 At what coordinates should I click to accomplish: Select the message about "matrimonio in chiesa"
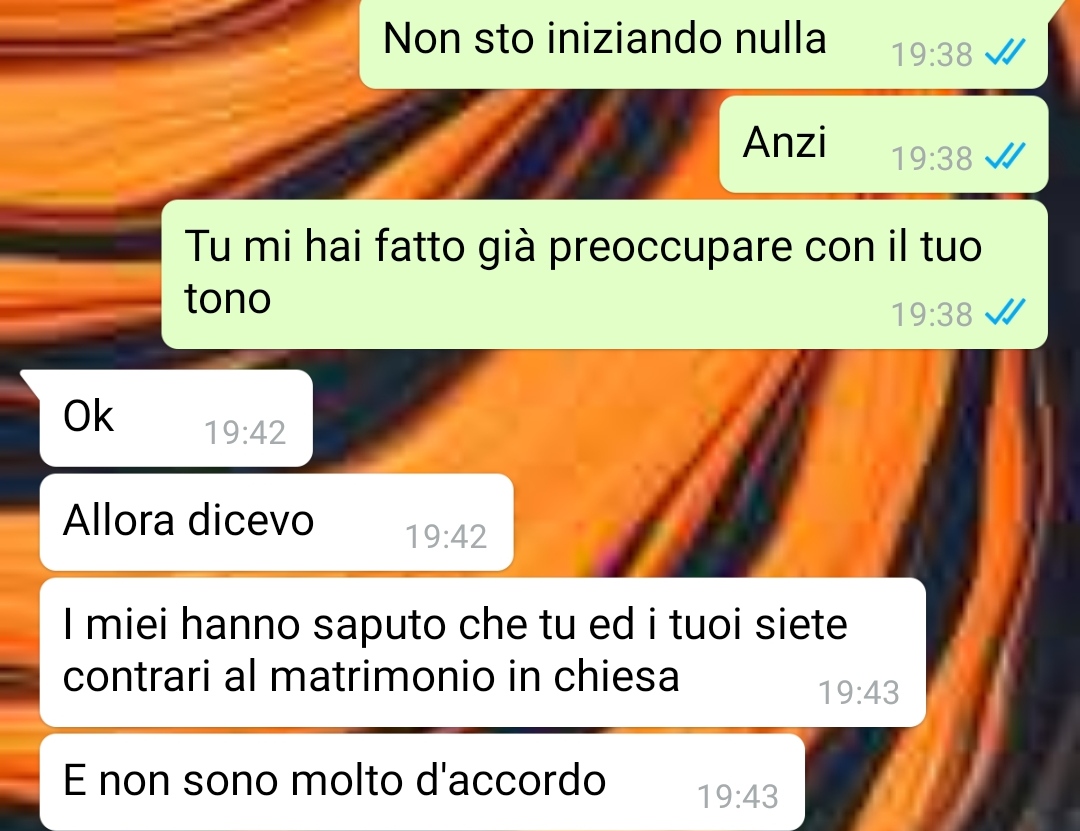(483, 653)
